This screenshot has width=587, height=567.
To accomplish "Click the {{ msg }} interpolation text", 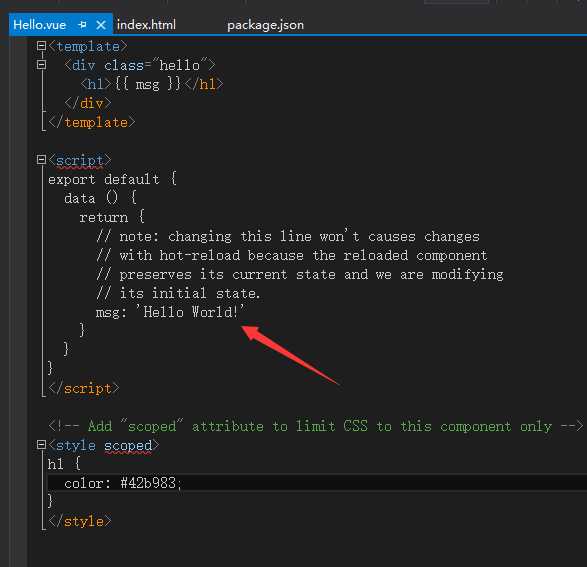I will click(147, 84).
